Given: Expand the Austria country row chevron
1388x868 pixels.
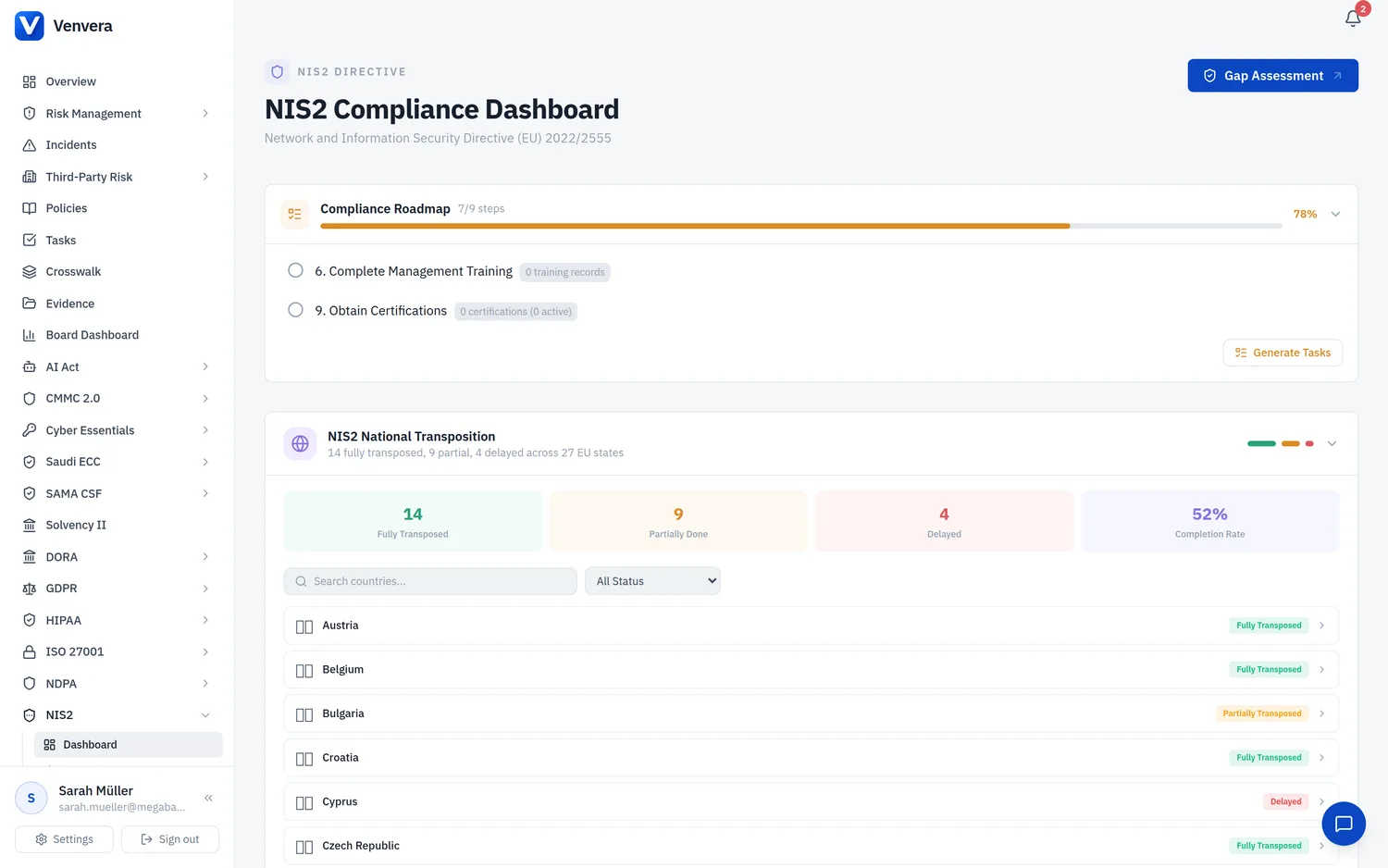Looking at the screenshot, I should (x=1321, y=626).
